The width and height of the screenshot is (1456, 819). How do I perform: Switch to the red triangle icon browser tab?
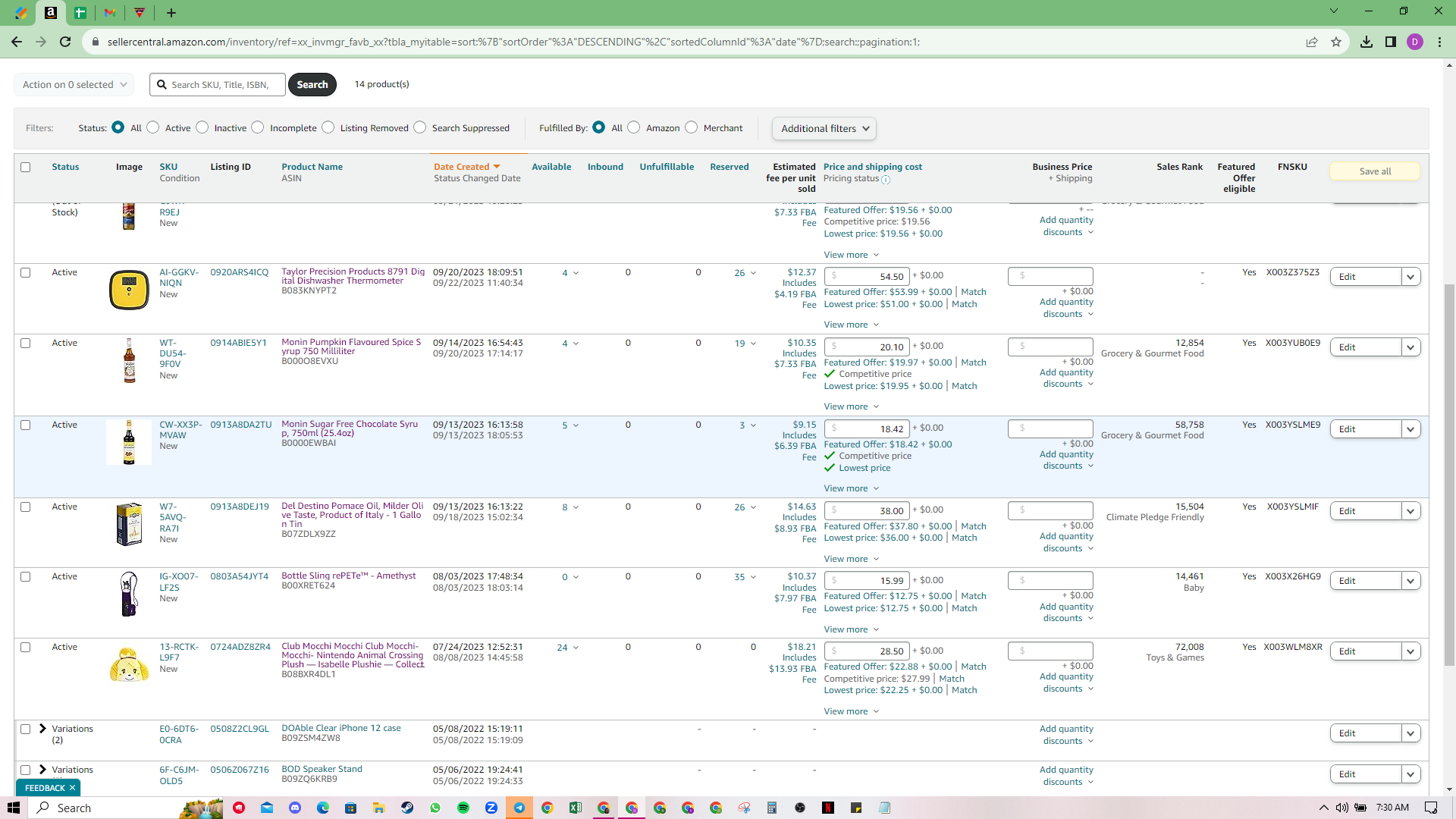tap(140, 13)
